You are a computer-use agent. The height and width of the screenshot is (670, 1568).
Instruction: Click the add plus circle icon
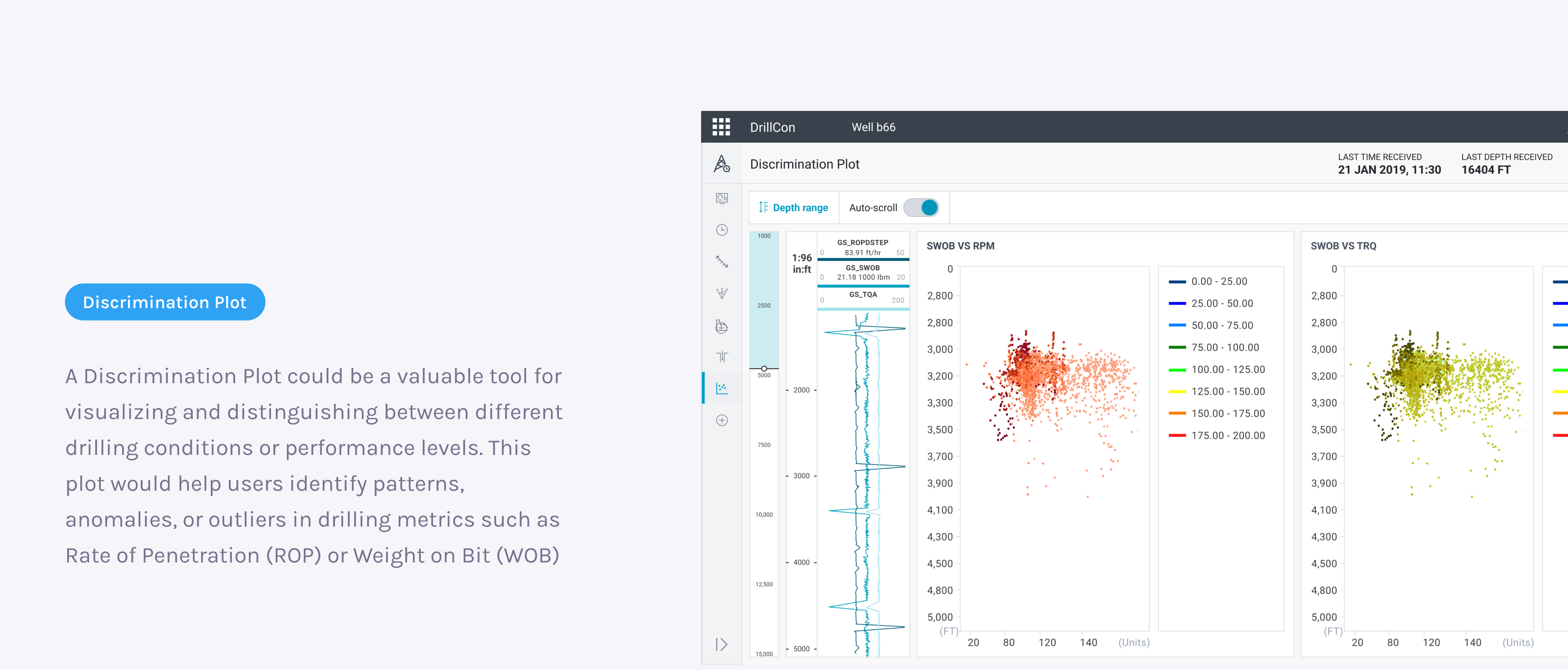721,420
